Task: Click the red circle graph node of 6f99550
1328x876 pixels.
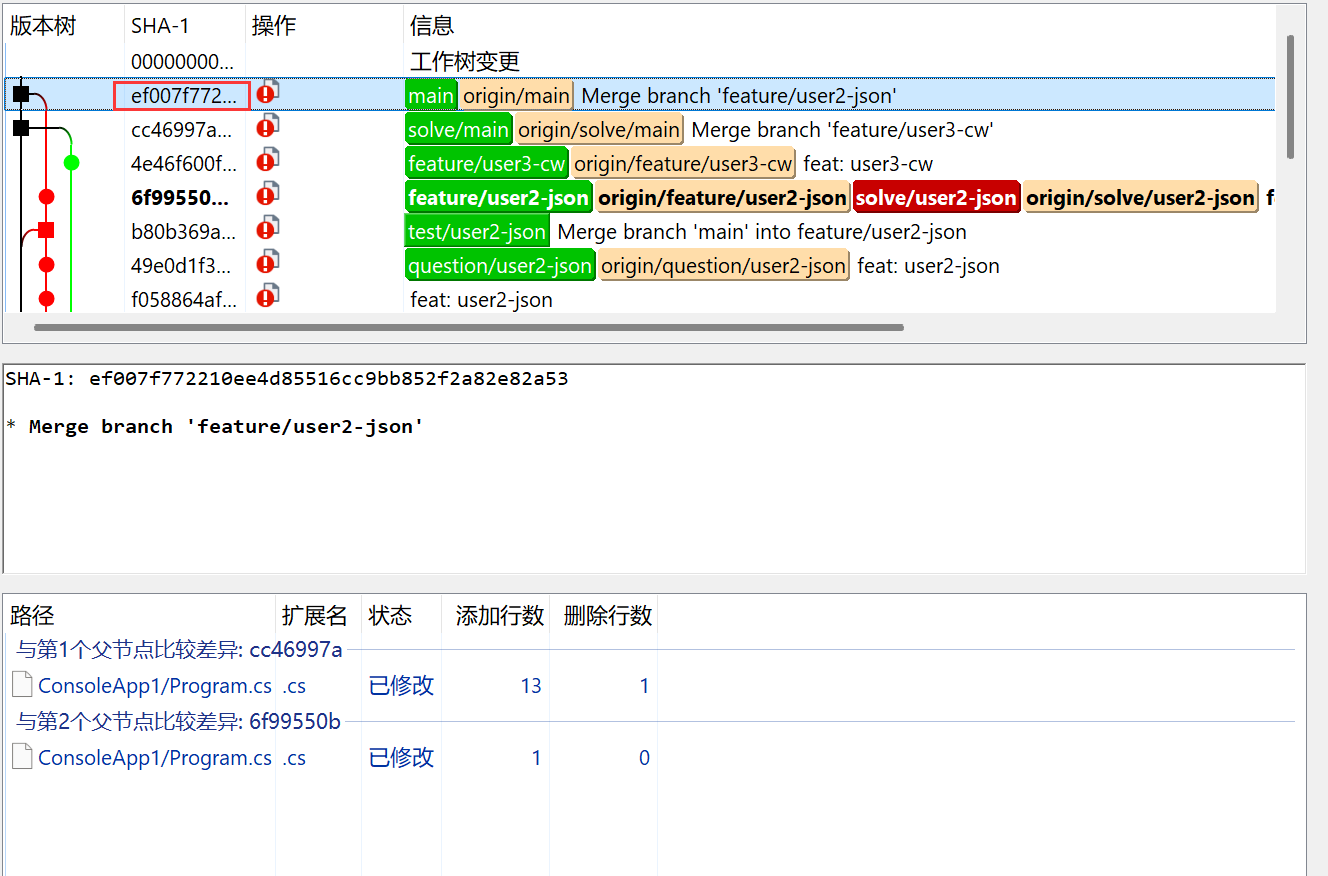Action: coord(46,196)
